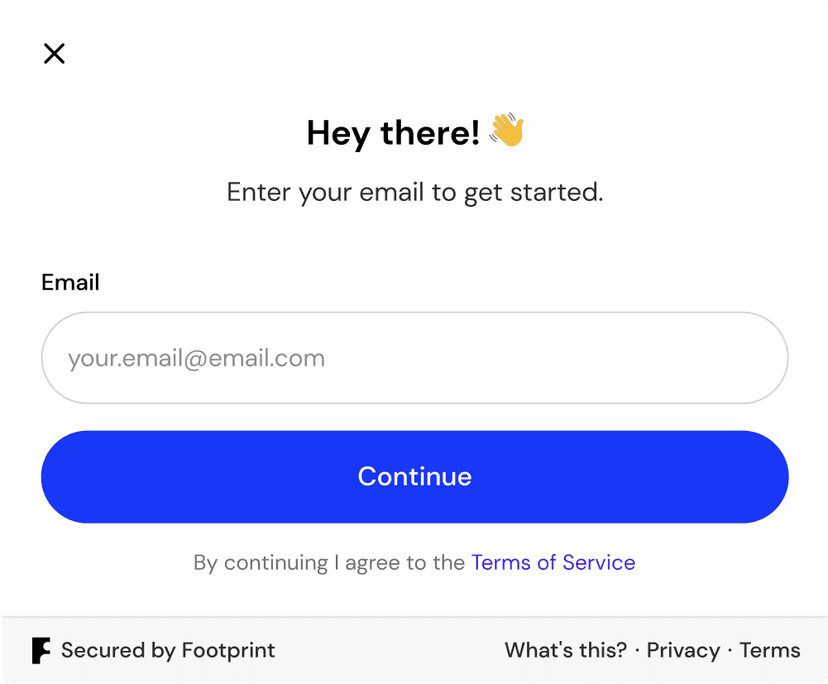
Task: Click the your.email@email.com placeholder text
Action: 196,359
